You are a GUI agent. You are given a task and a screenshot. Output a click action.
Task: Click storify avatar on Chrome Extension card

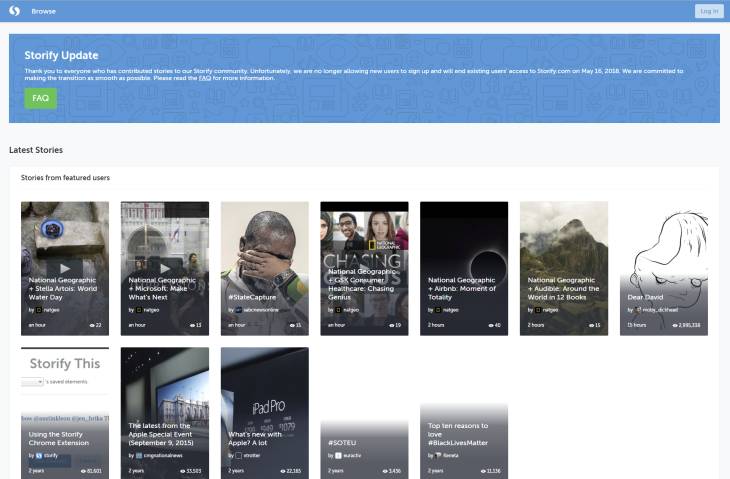pos(39,456)
